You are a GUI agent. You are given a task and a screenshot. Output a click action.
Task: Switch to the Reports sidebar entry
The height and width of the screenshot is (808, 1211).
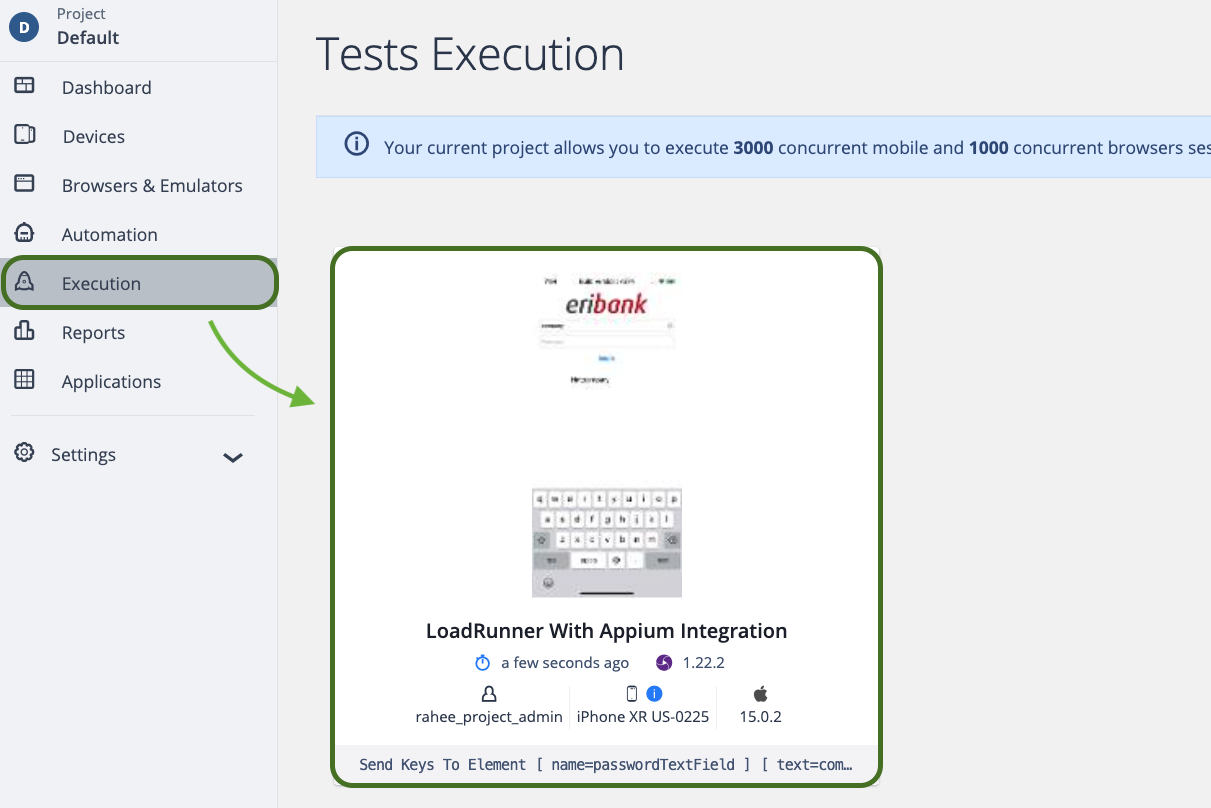point(94,332)
